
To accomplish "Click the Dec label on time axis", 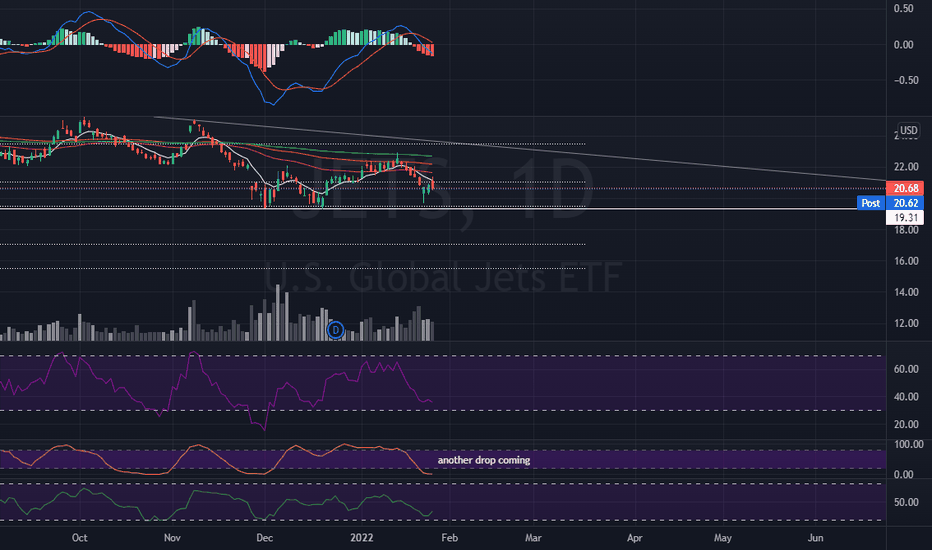I will pyautogui.click(x=265, y=538).
